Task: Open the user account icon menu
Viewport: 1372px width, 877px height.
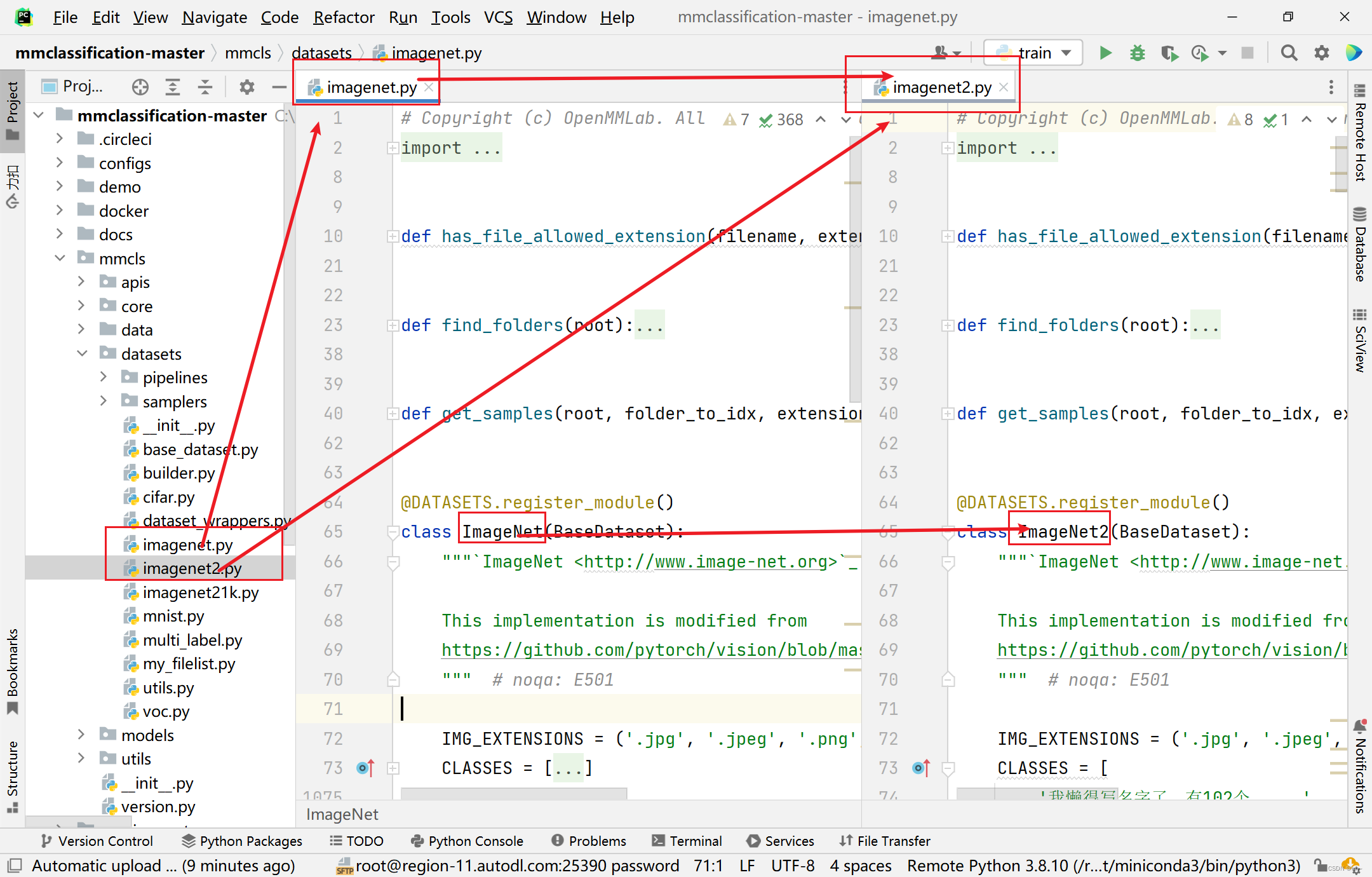Action: (946, 53)
